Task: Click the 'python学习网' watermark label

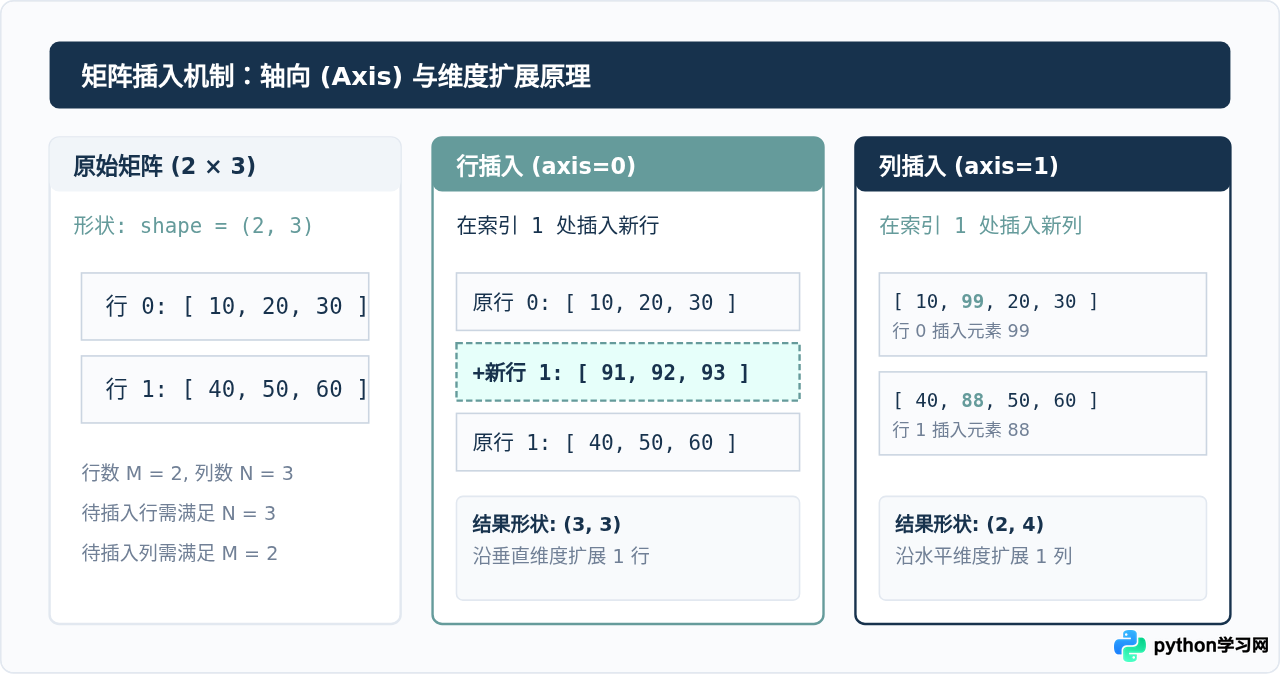Action: point(1211,646)
